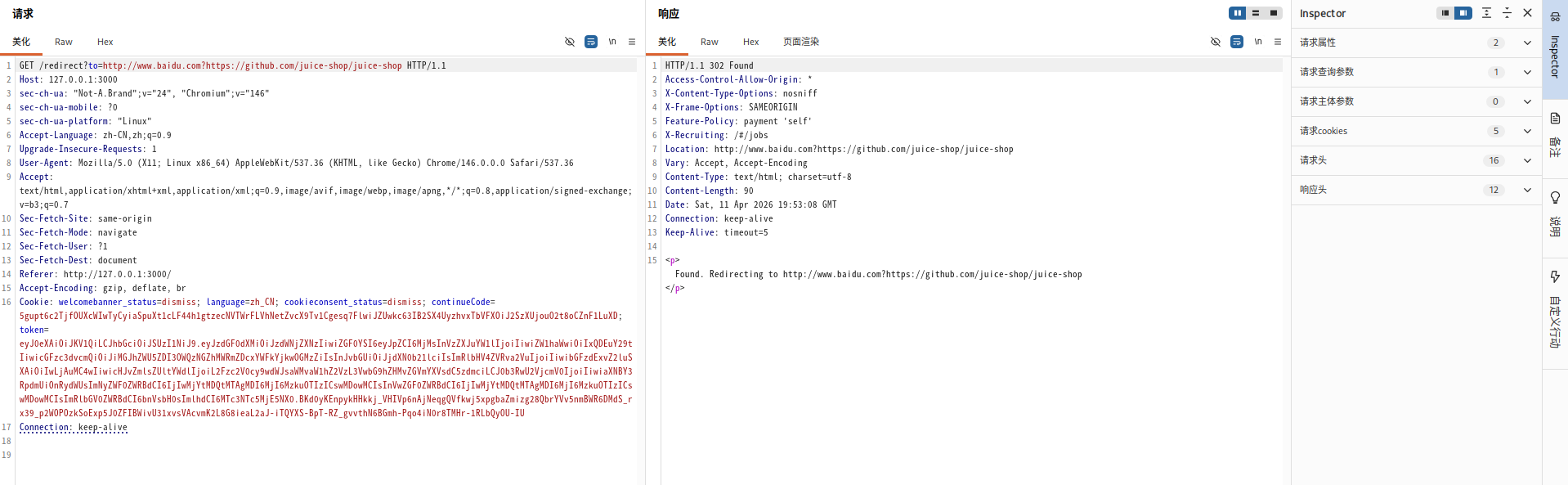Select top-bottom stacked layout icon

pos(1256,13)
